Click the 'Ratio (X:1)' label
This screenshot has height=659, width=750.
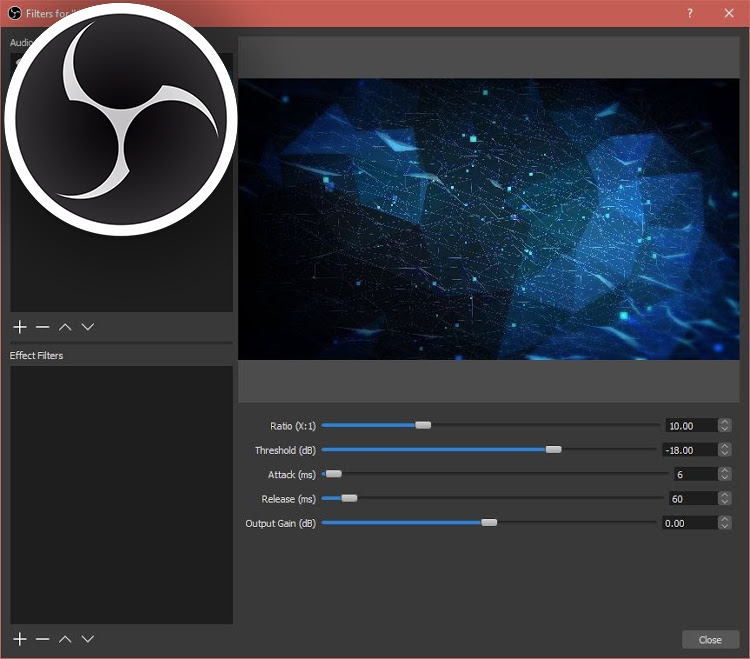click(x=293, y=426)
